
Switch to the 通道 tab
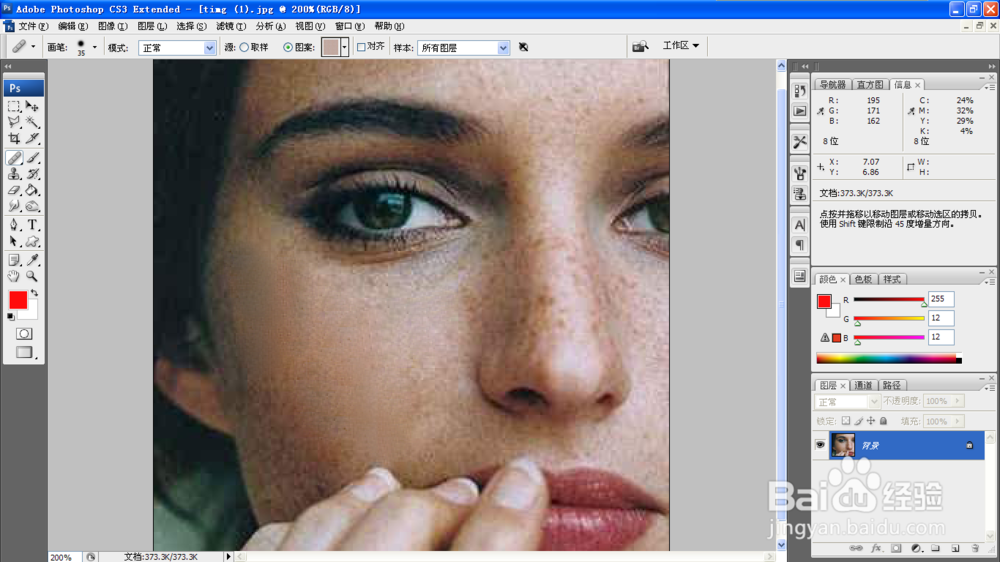(863, 385)
